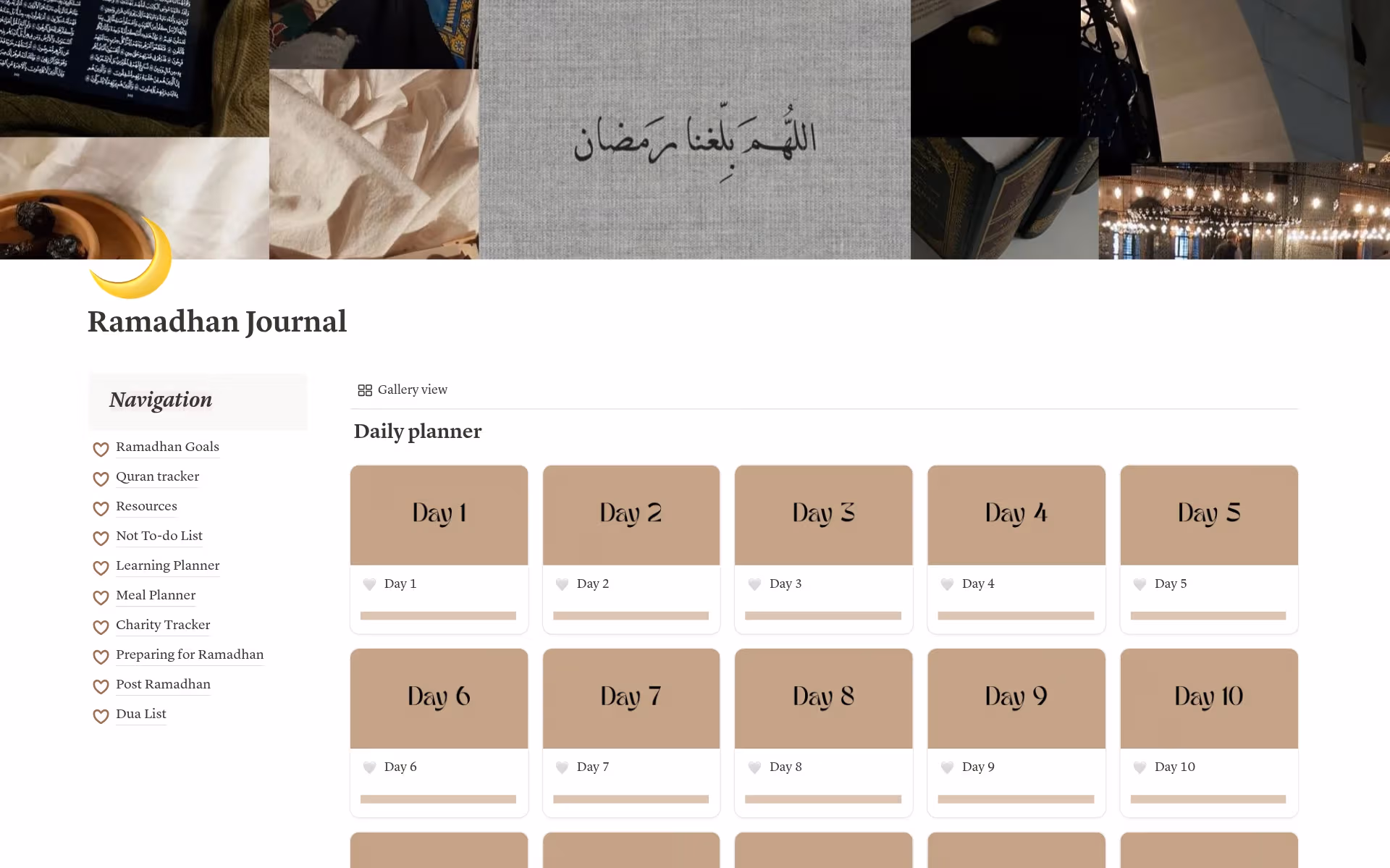Click the Gallery view grid icon
This screenshot has height=868, width=1390.
coord(365,390)
